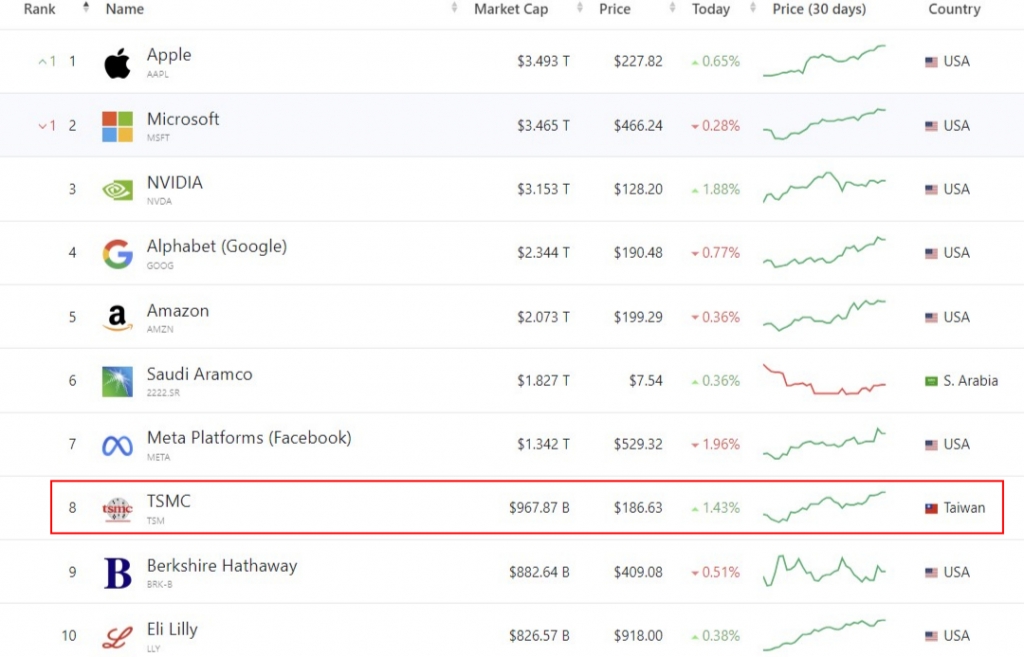Click the Berkshire Hathaway B logo
1024x657 pixels.
117,573
